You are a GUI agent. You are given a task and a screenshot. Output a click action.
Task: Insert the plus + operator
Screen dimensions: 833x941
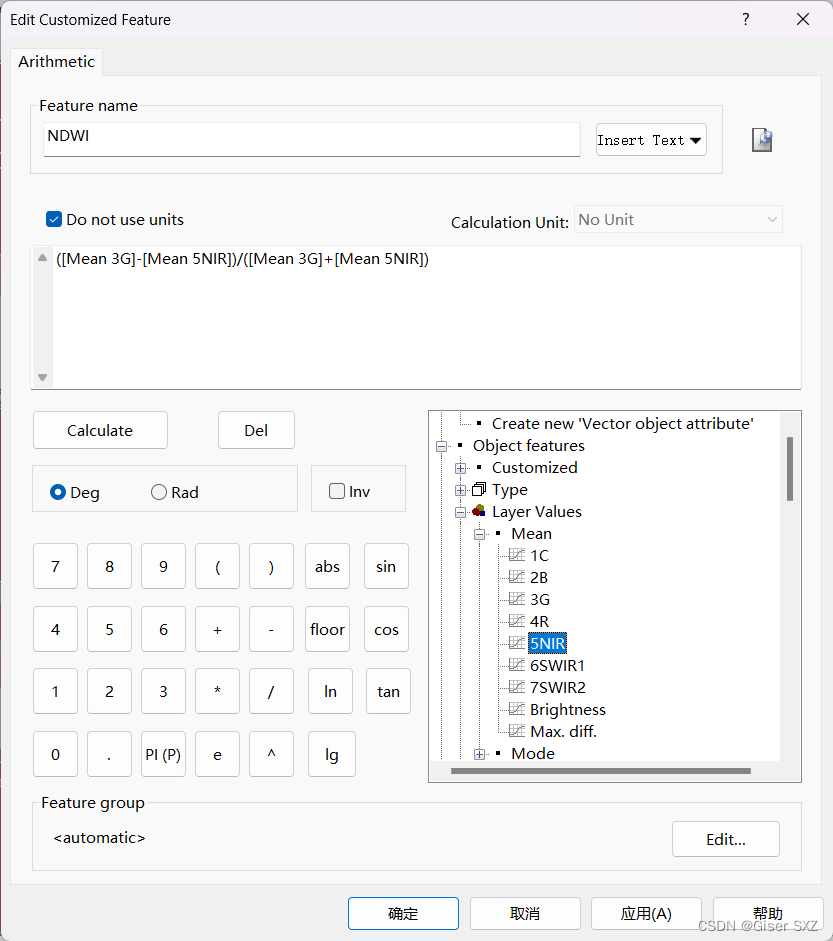click(x=217, y=629)
